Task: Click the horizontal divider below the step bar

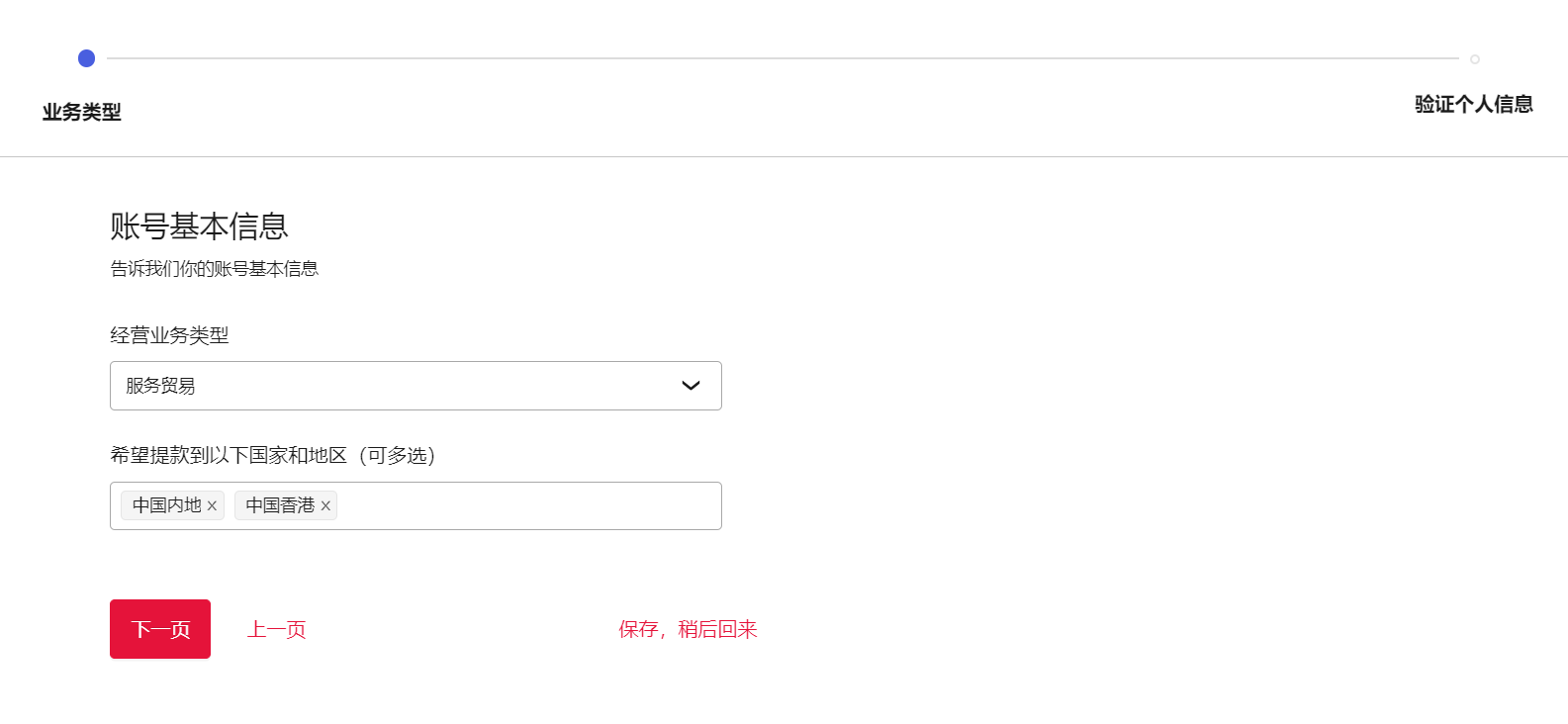Action: 784,156
